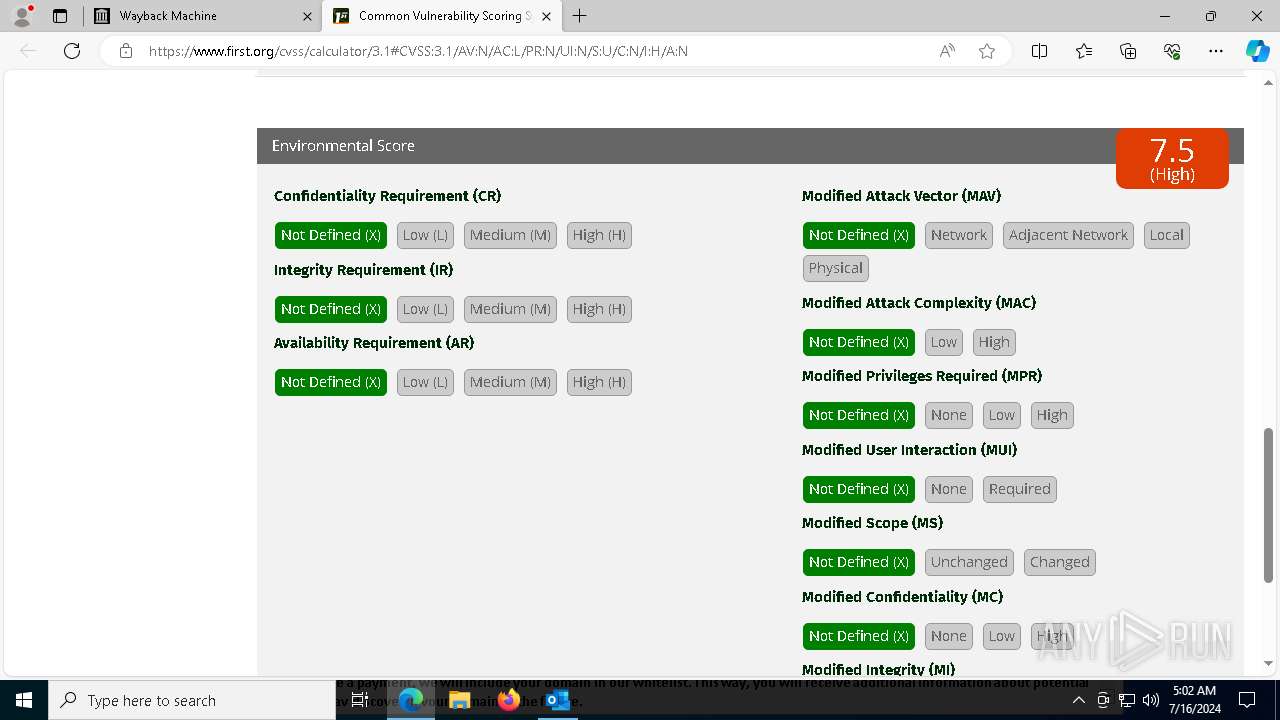Set Modified Privileges Required to Not Defined
This screenshot has height=720, width=1280.
tap(859, 415)
